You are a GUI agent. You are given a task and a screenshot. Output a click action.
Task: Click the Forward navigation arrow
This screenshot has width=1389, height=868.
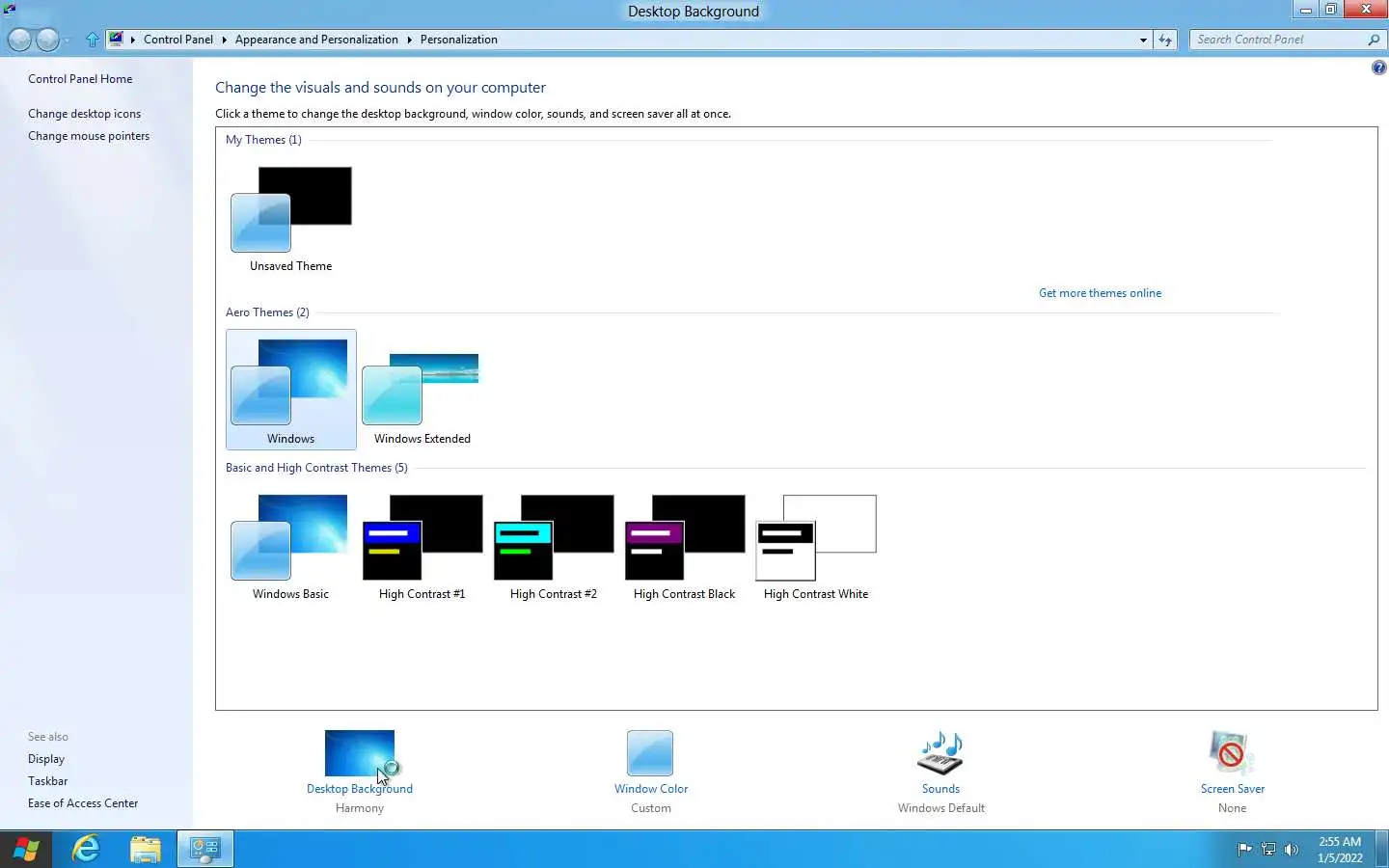coord(47,40)
